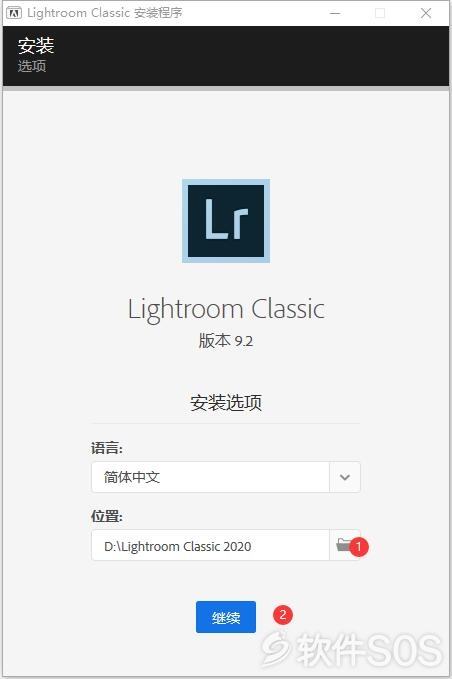The height and width of the screenshot is (679, 452).
Task: Click the disabled maximize window button
Action: 380,13
